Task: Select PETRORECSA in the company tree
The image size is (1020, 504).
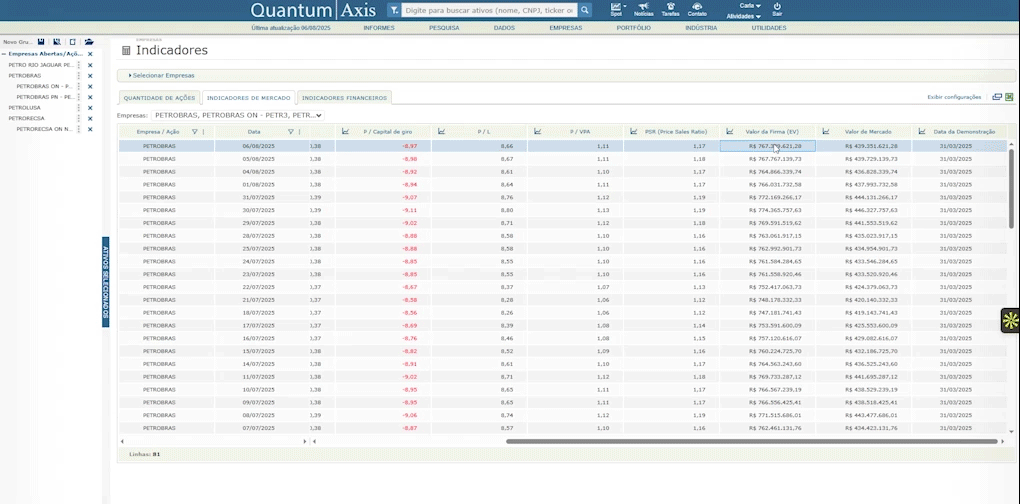Action: [27, 118]
